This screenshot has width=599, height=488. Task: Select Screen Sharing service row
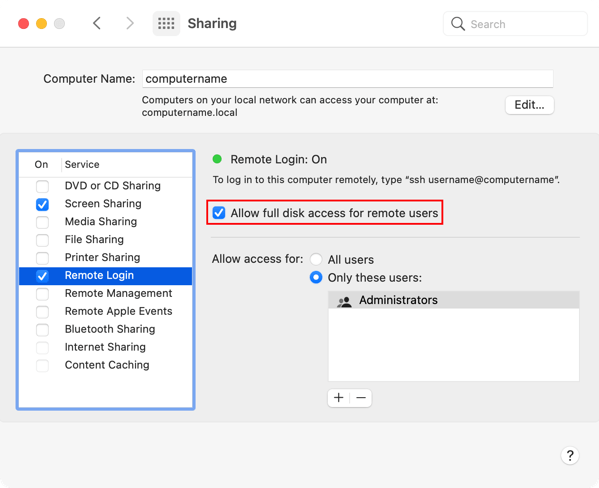[x=105, y=204]
